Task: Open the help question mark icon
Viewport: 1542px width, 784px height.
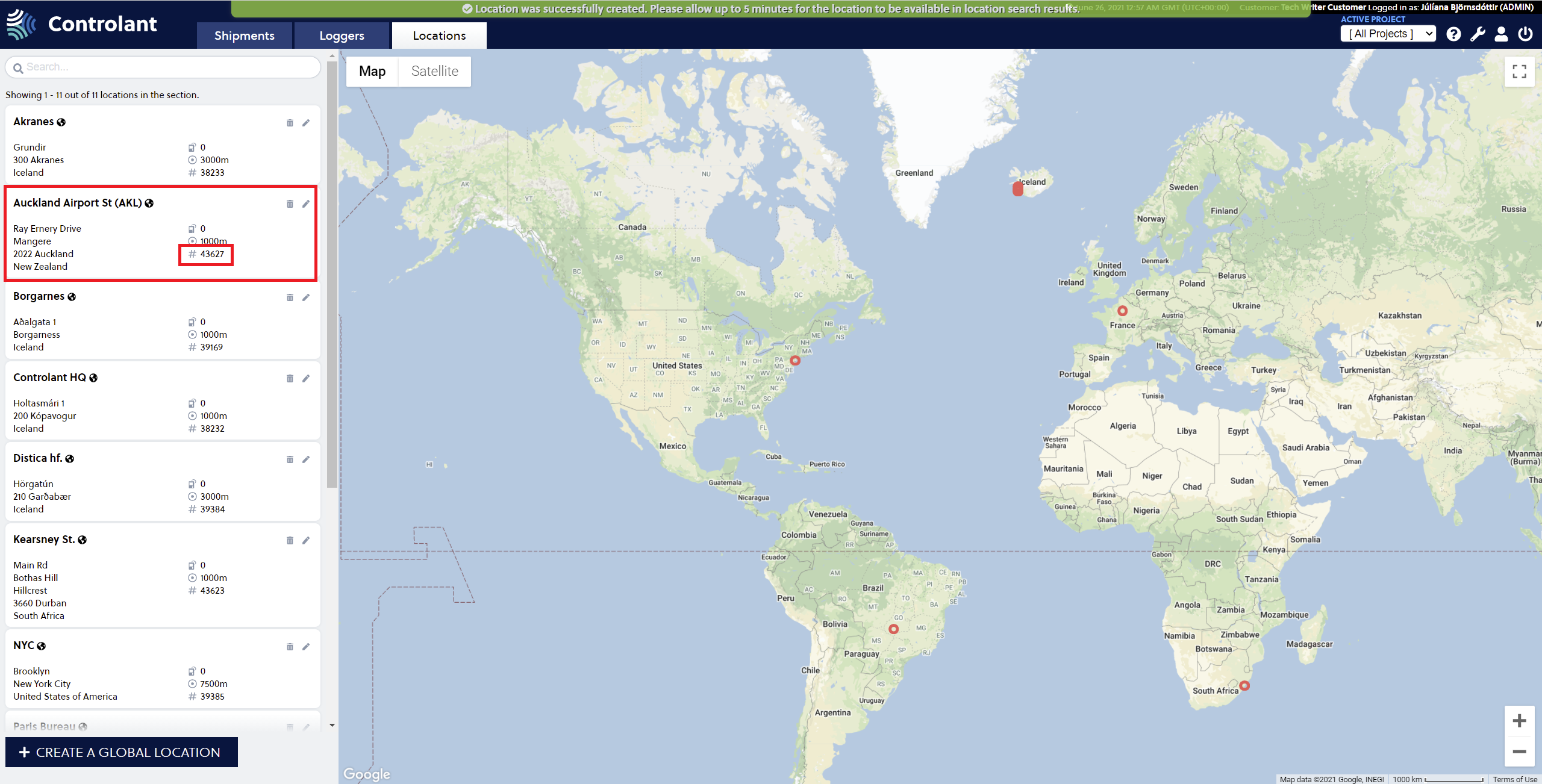Action: (1453, 34)
